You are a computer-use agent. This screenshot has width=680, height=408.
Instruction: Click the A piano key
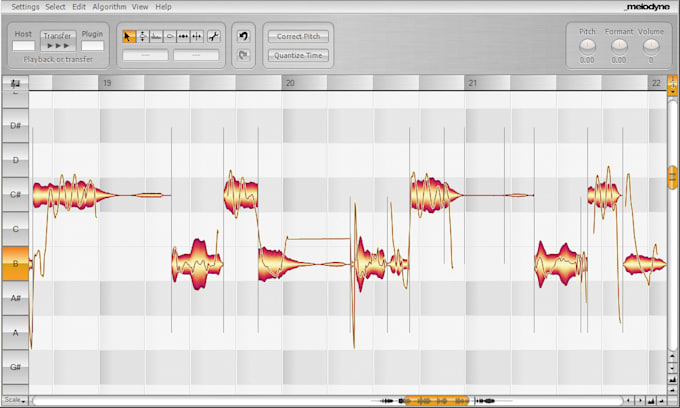coord(15,333)
